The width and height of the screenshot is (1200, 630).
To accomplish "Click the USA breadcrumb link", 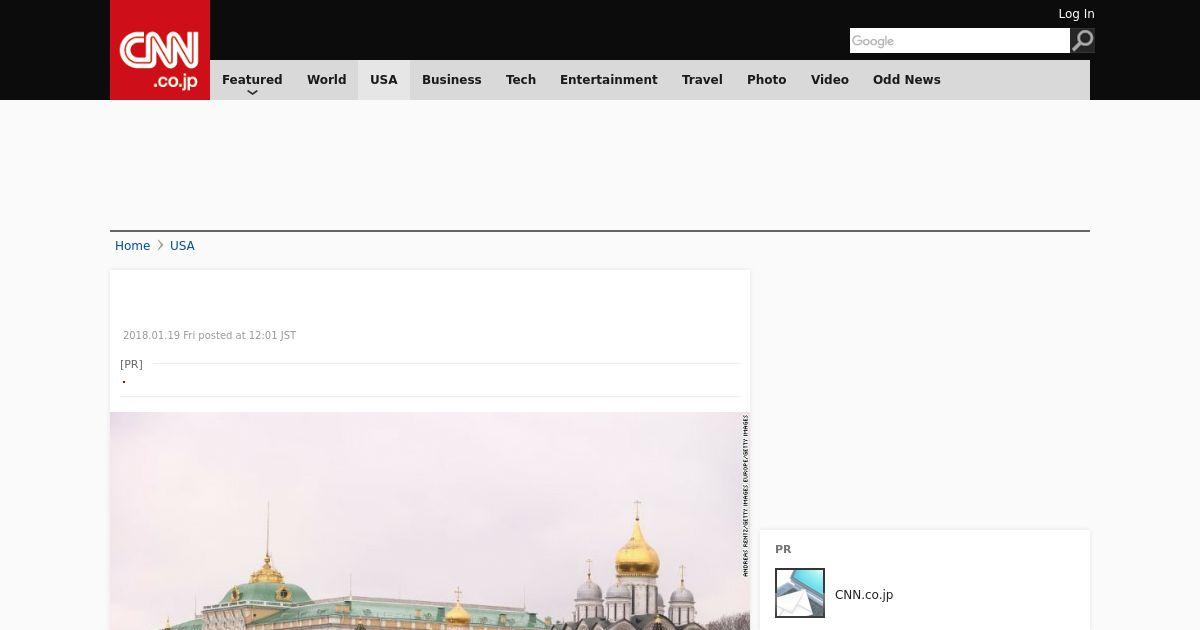I will tap(182, 246).
